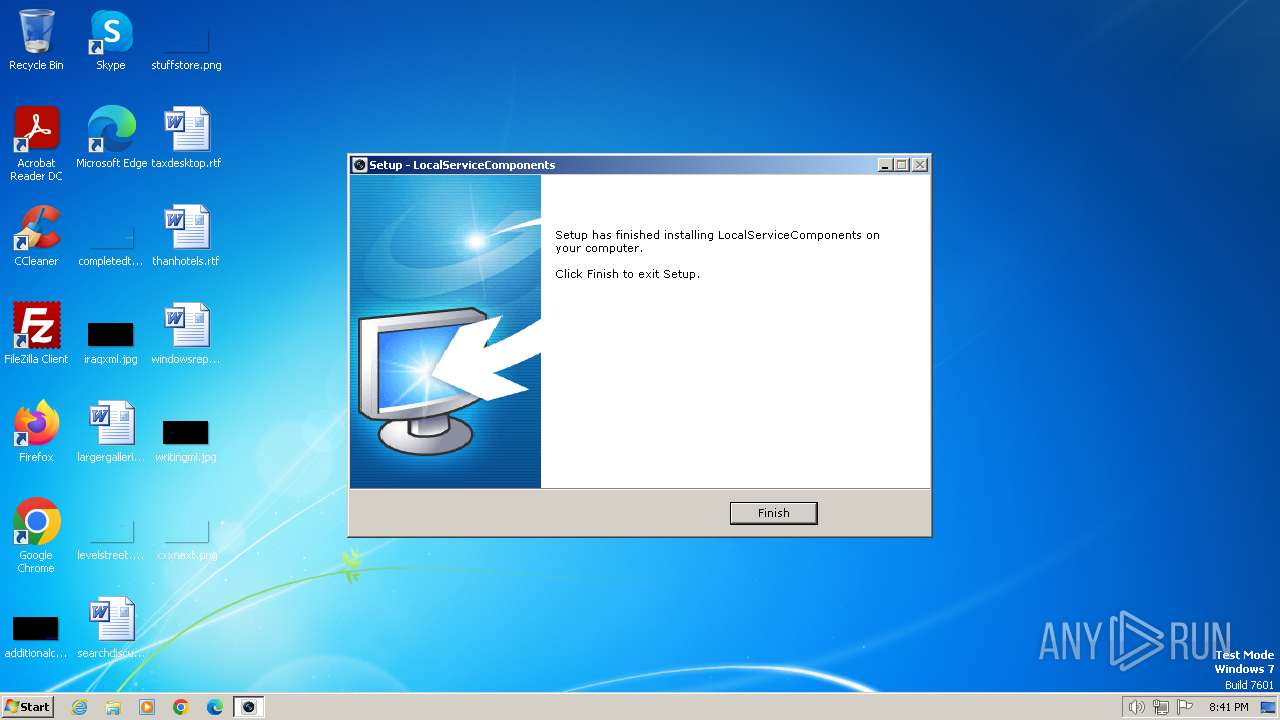The width and height of the screenshot is (1280, 720).
Task: Select thanhotels.rtf document icon
Action: click(x=186, y=236)
